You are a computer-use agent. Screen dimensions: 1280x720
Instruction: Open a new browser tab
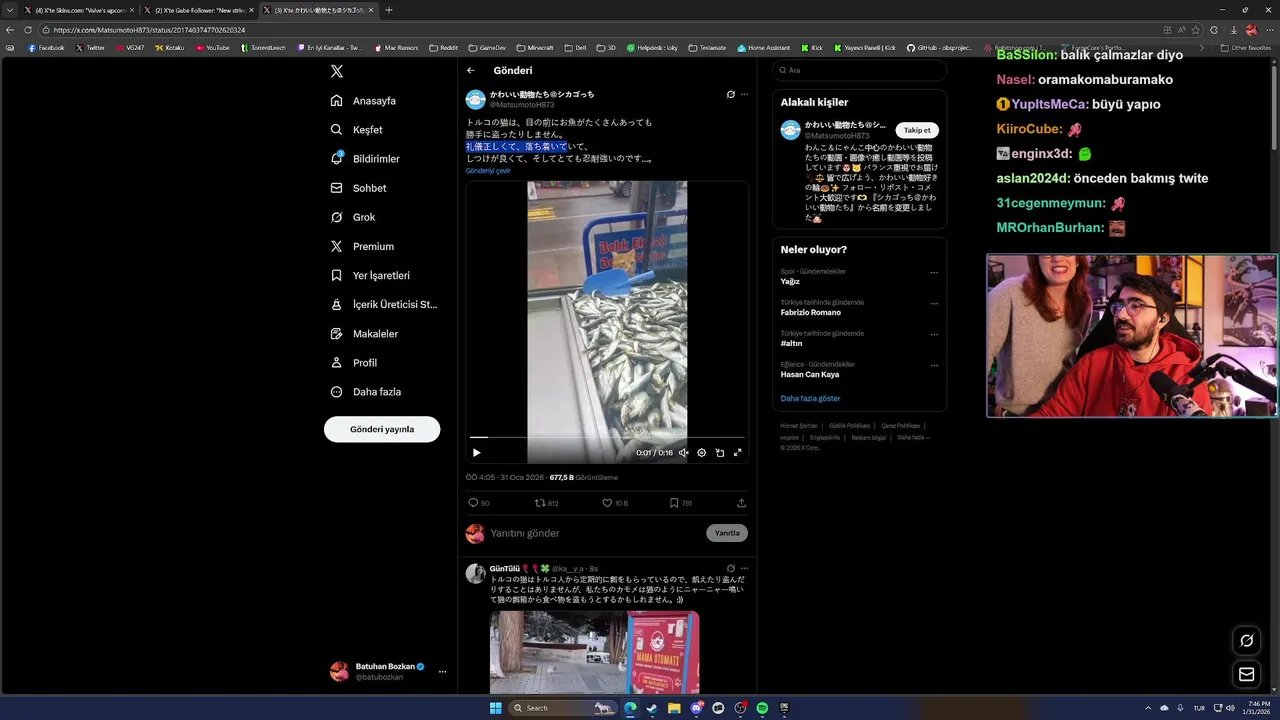389,10
